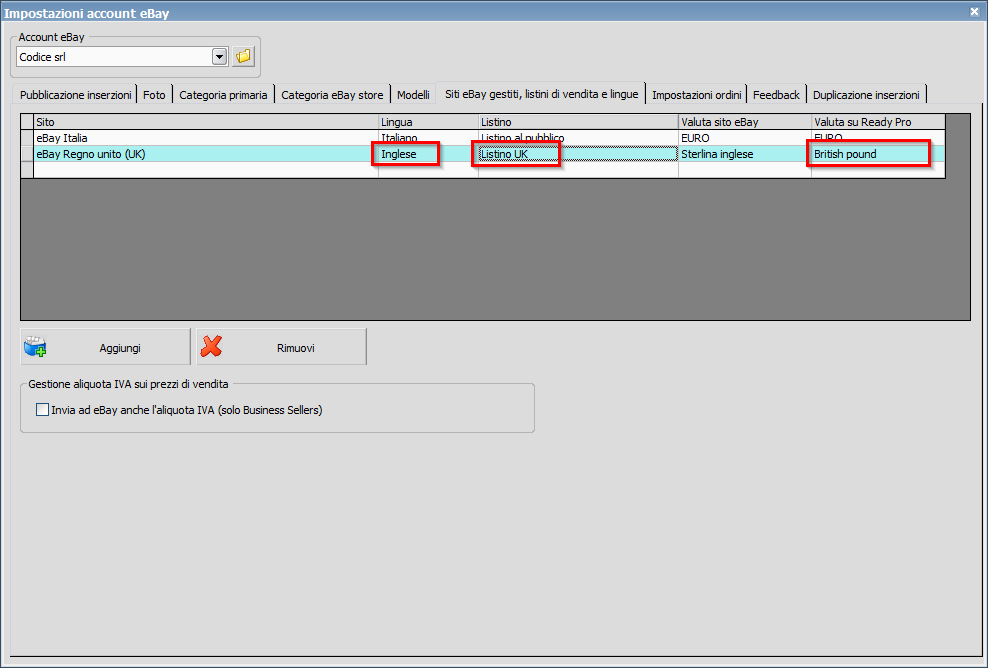Click the Sterlina inglese cell

click(x=745, y=154)
